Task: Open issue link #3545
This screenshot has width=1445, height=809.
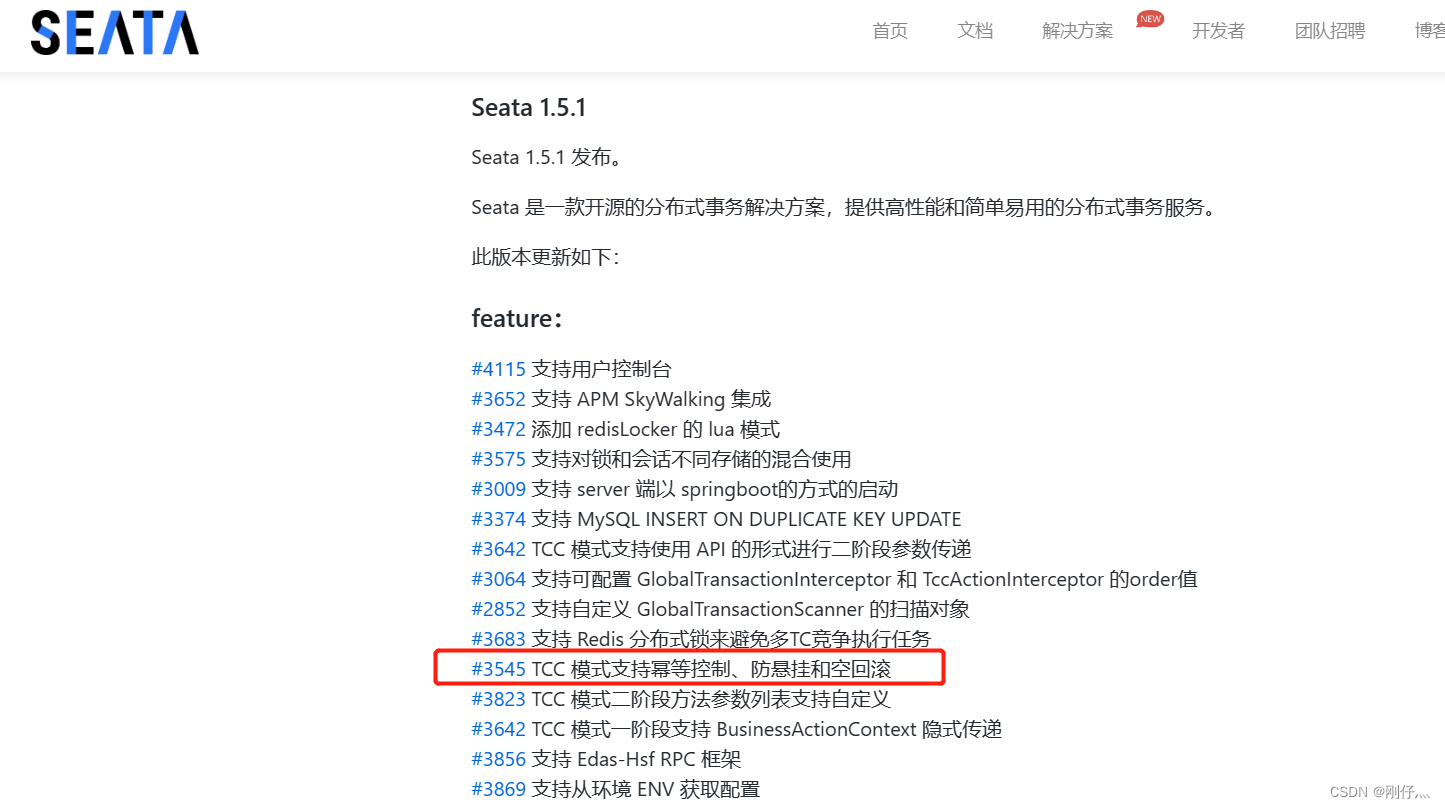Action: [x=498, y=669]
